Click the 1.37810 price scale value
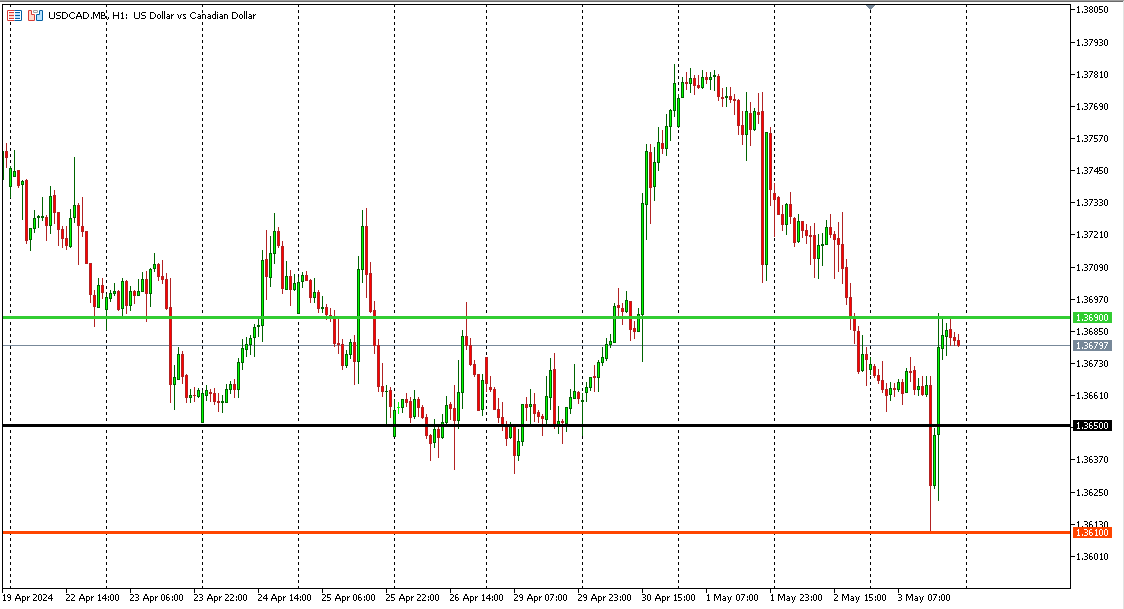1124x609 pixels. (1092, 75)
